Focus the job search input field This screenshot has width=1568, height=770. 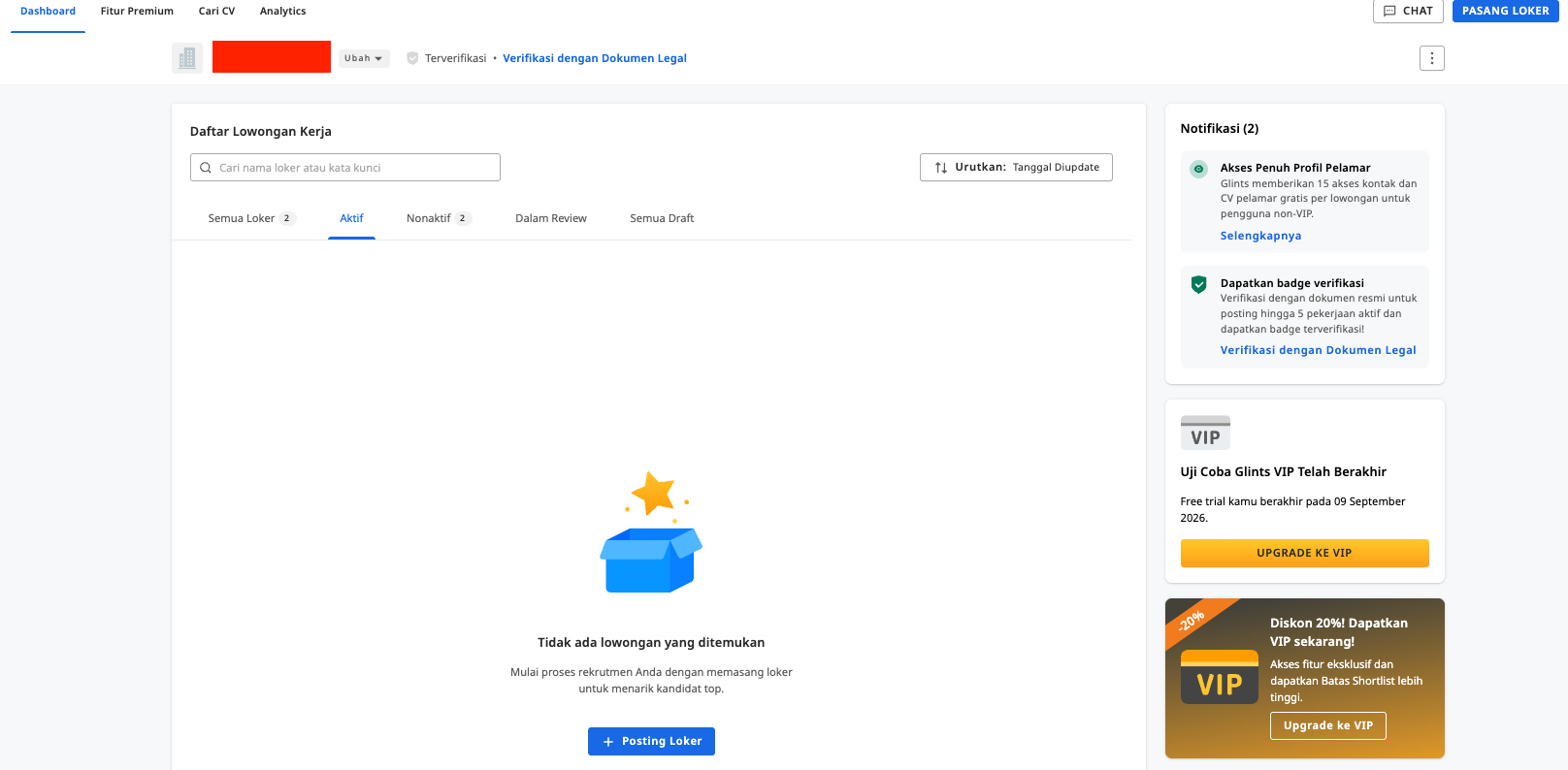pyautogui.click(x=345, y=168)
